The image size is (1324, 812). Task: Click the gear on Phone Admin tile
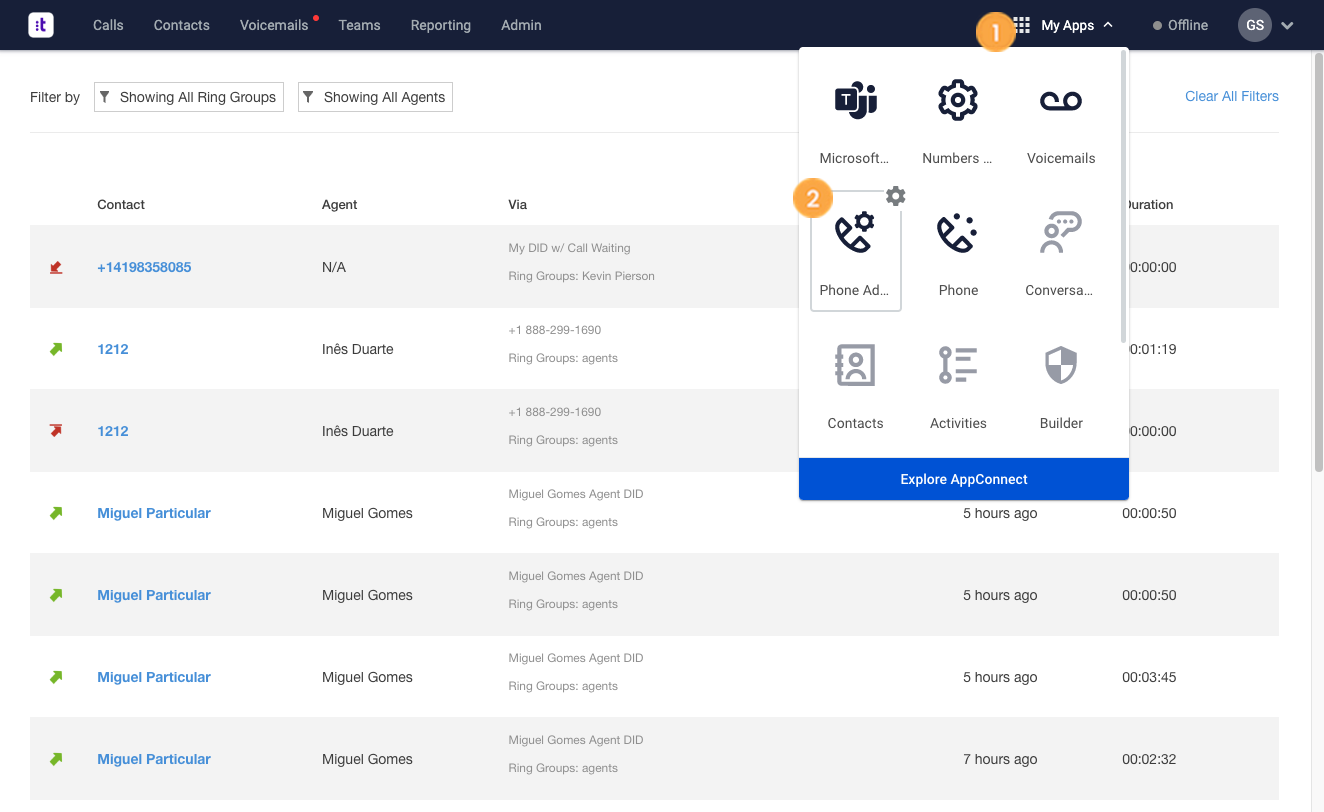click(896, 196)
